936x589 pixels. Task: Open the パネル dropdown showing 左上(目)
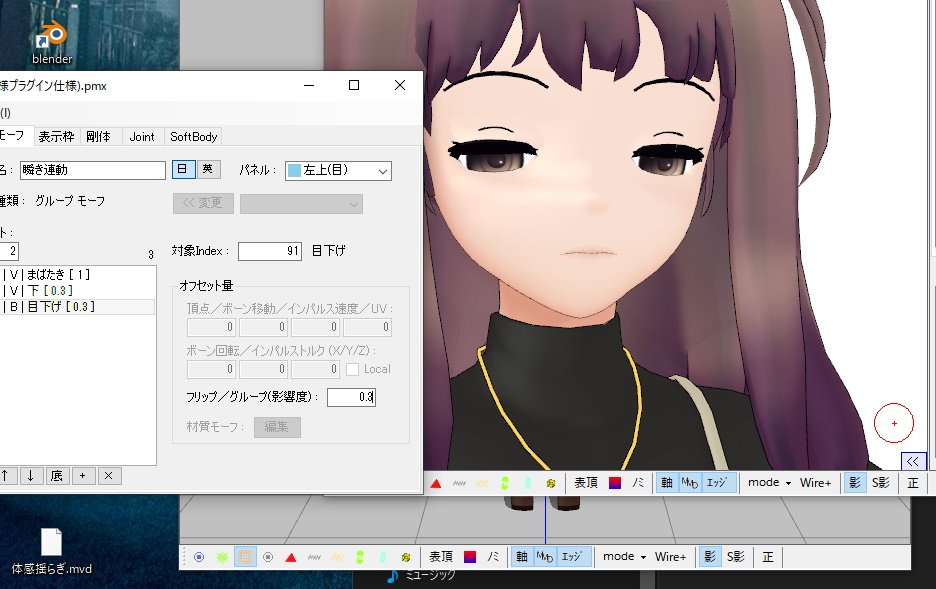[x=338, y=171]
